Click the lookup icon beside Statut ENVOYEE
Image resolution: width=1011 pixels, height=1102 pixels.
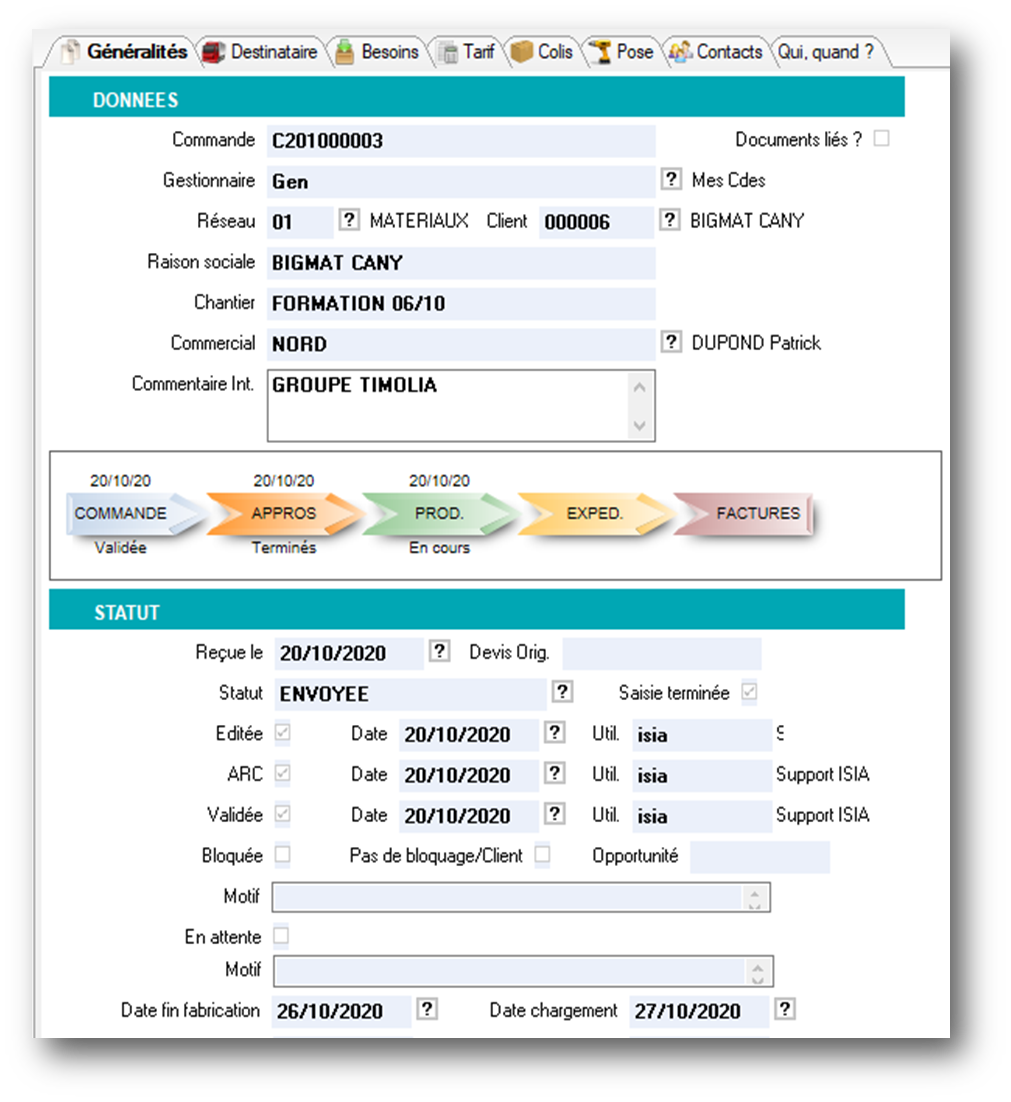tap(562, 692)
